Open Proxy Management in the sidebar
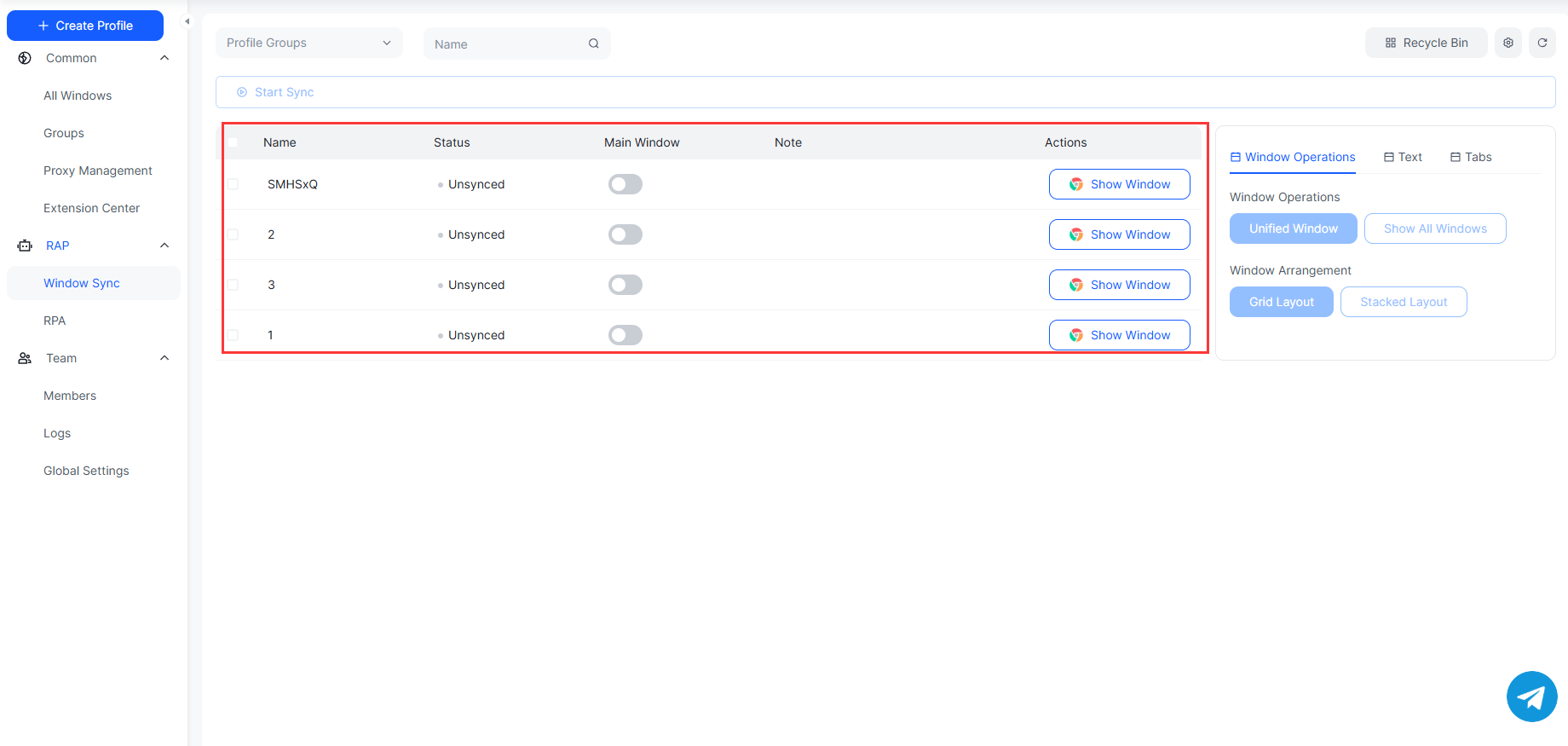1568x746 pixels. point(98,171)
